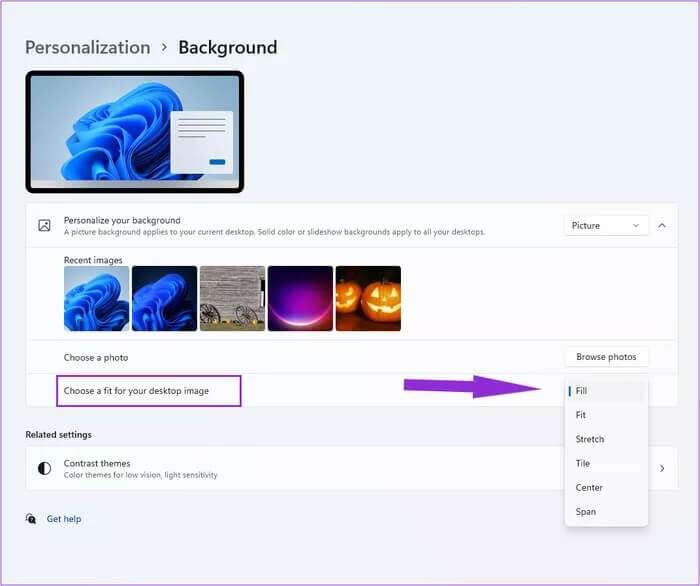Open the Get help link
The height and width of the screenshot is (586, 700).
point(64,519)
